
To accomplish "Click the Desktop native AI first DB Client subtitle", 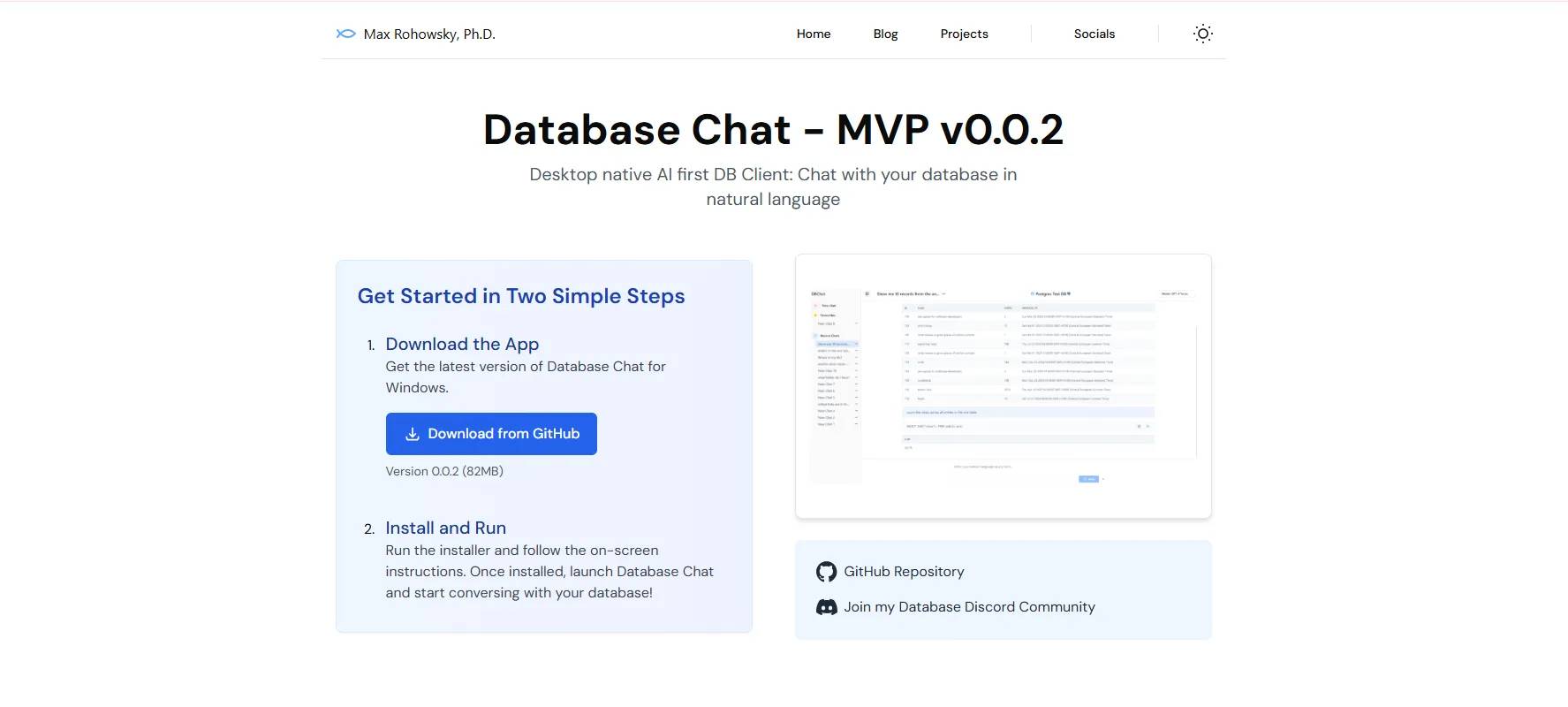I will (773, 186).
